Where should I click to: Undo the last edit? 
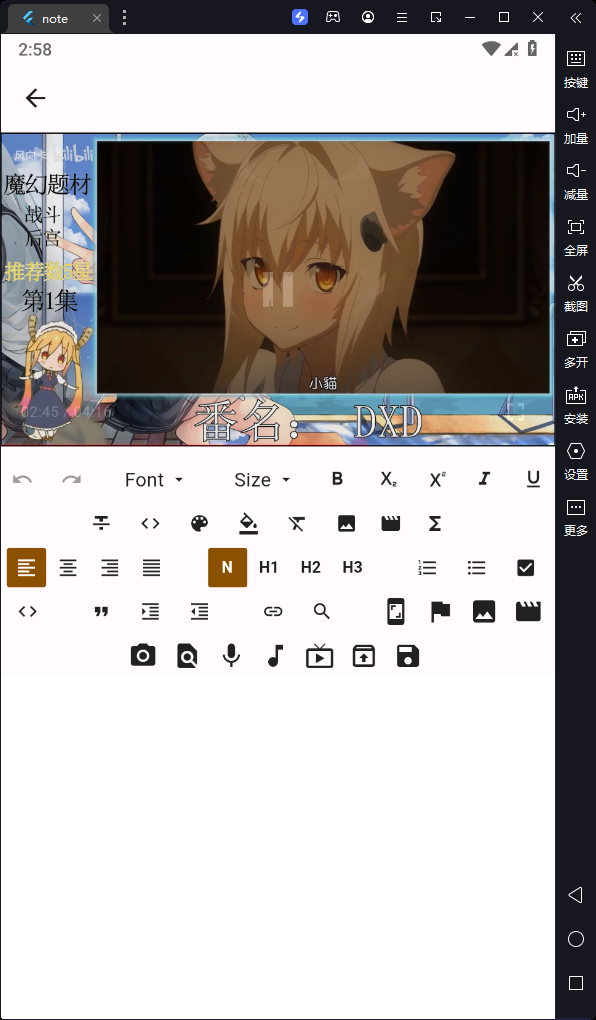tap(22, 479)
